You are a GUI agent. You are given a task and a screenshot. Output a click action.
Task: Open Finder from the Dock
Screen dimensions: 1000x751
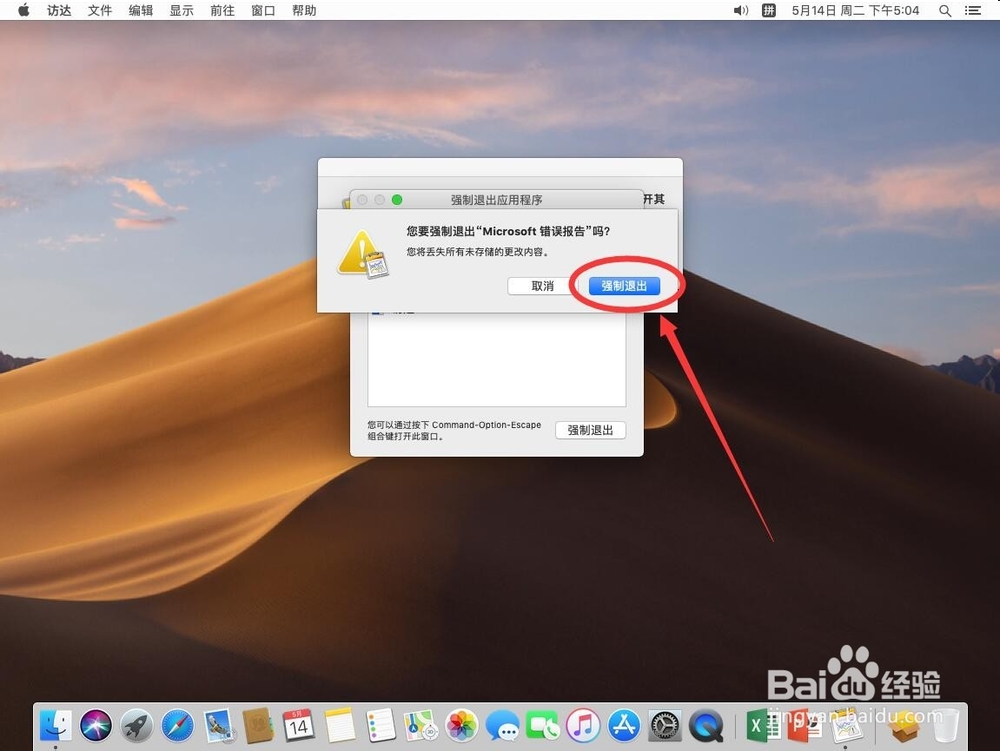[55, 725]
